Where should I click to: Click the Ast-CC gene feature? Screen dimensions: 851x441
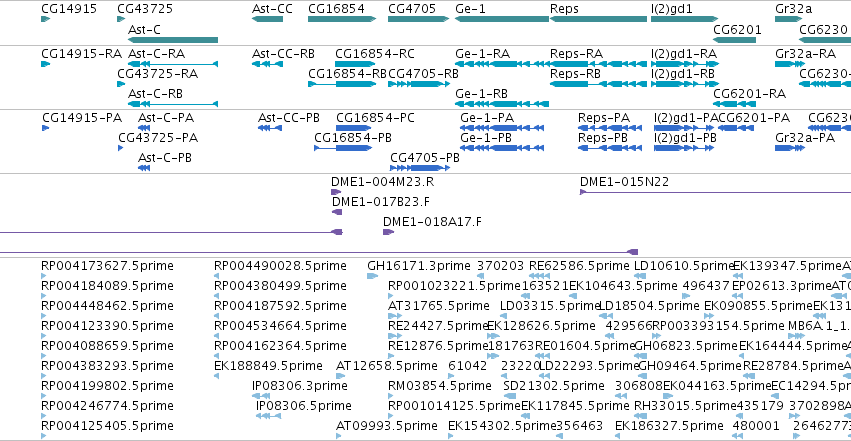coord(267,19)
